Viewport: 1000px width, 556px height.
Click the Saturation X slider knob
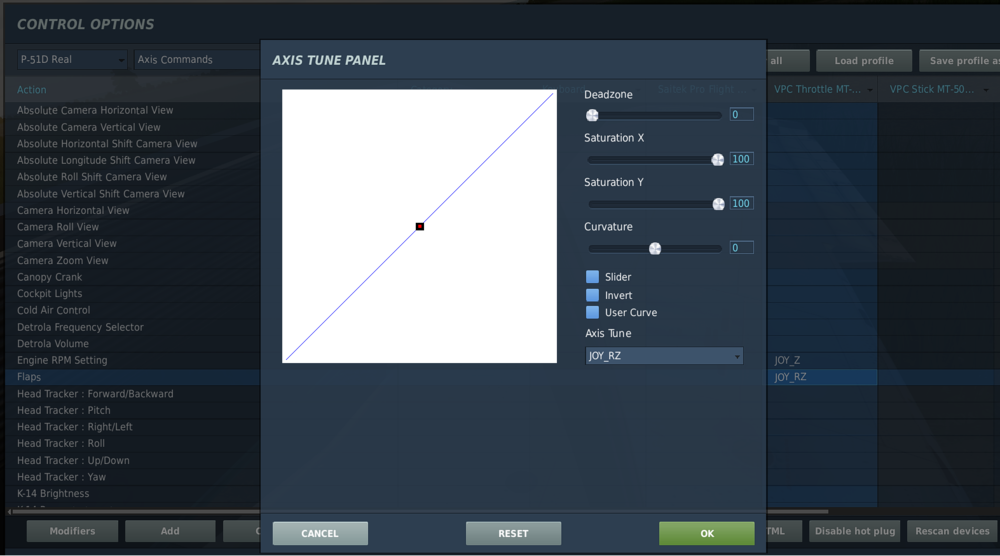click(717, 159)
